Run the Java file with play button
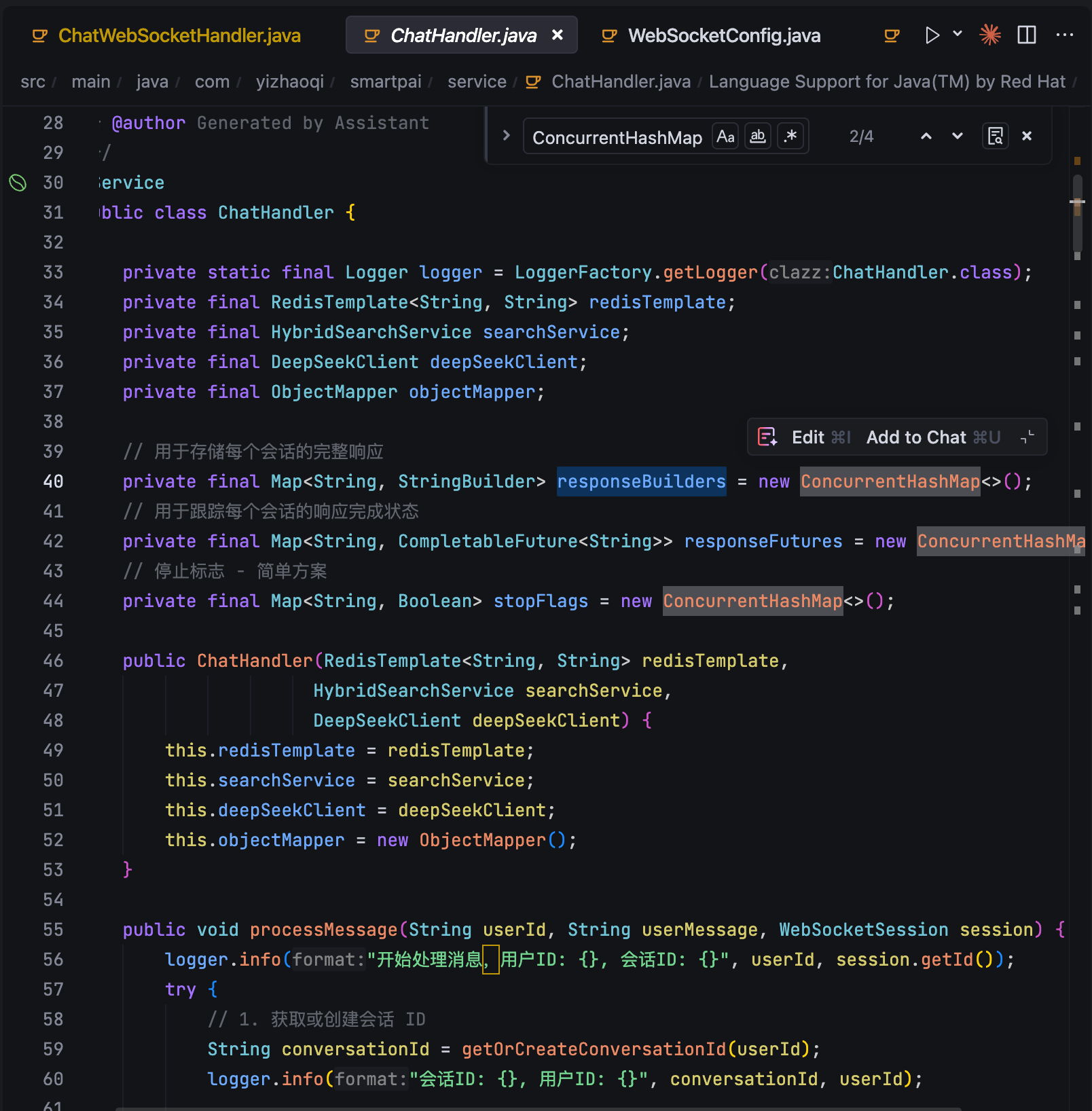The image size is (1092, 1111). point(932,35)
